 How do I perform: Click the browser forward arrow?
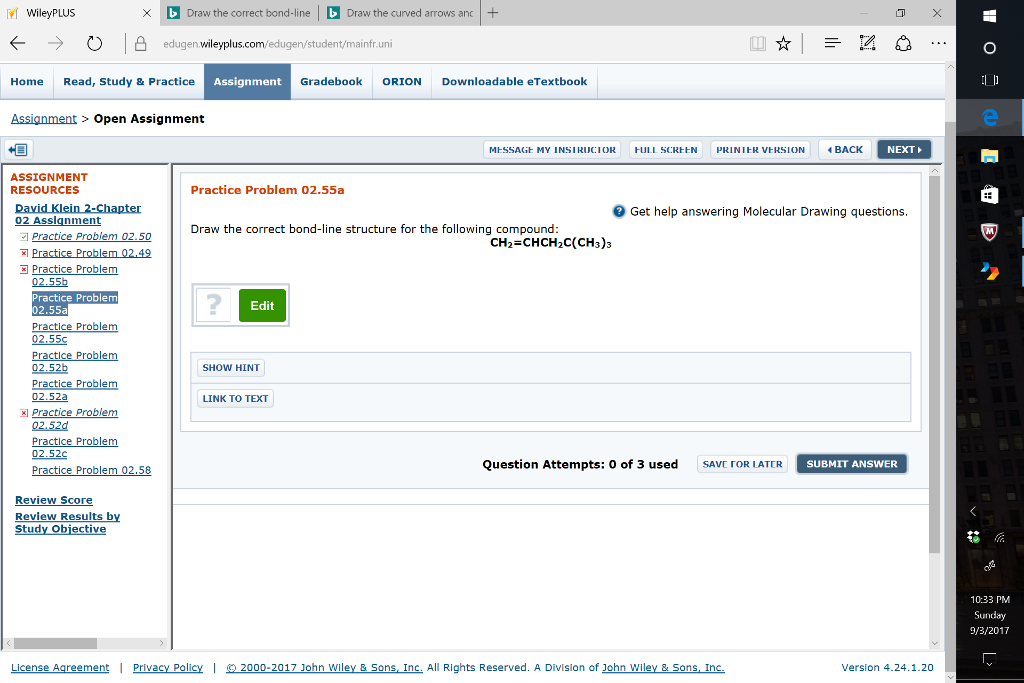(56, 44)
